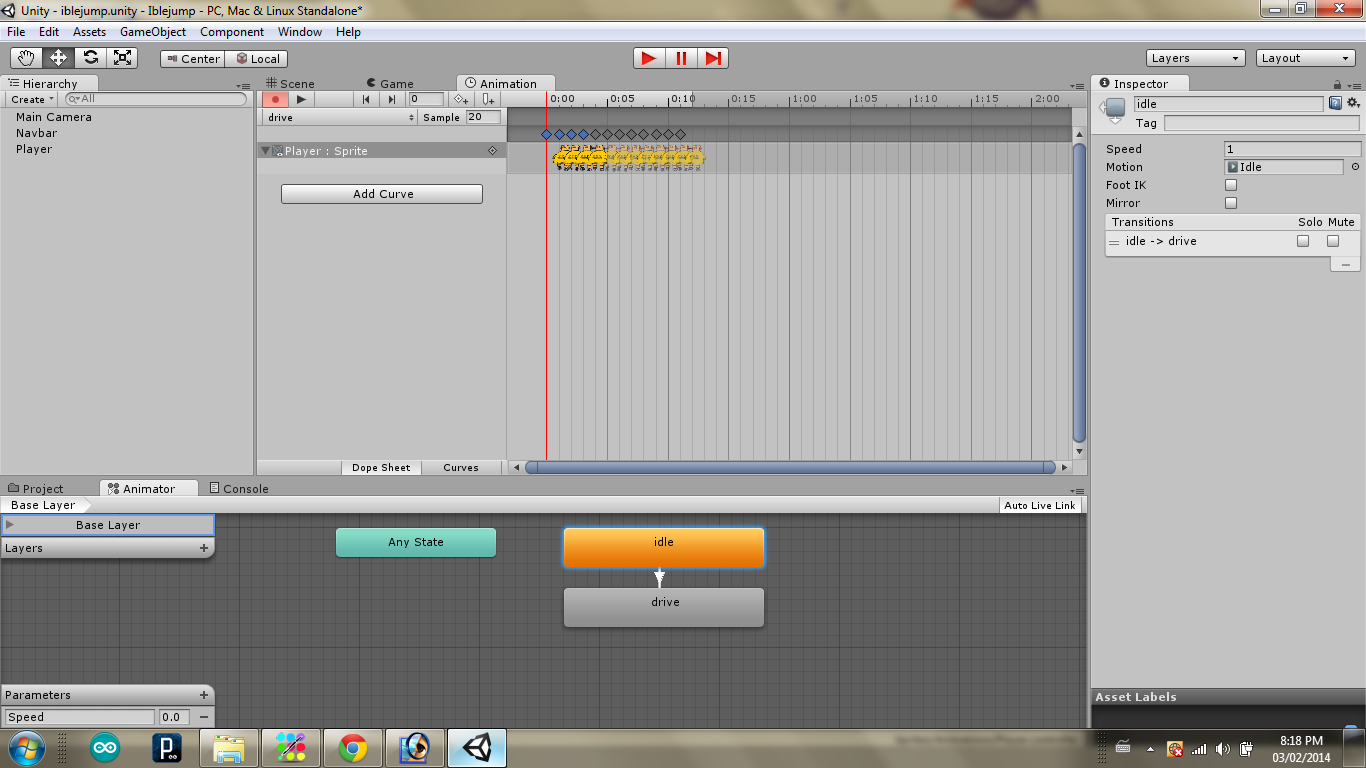Switch to Curves view
Viewport: 1366px width, 768px height.
point(461,468)
